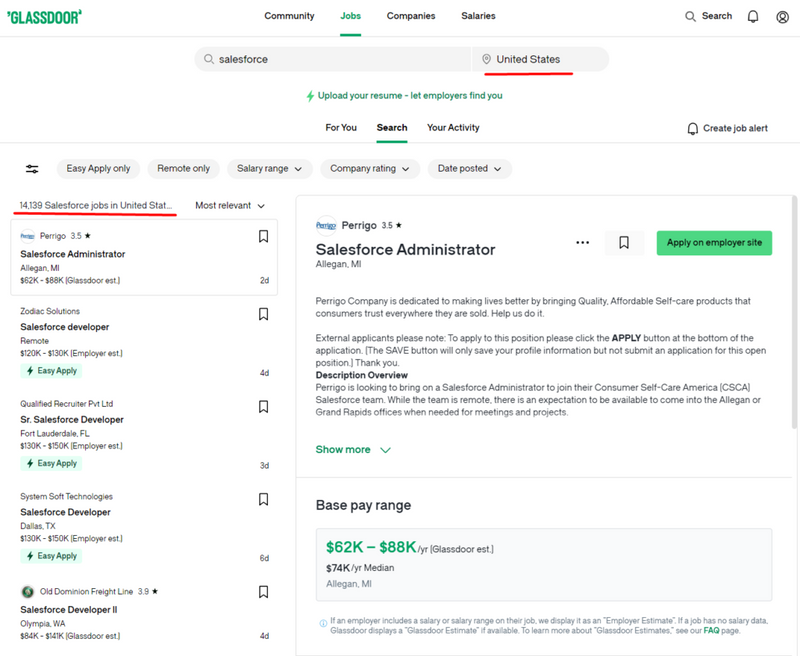
Task: Click the job detail panel scrollbar
Action: coord(794,312)
